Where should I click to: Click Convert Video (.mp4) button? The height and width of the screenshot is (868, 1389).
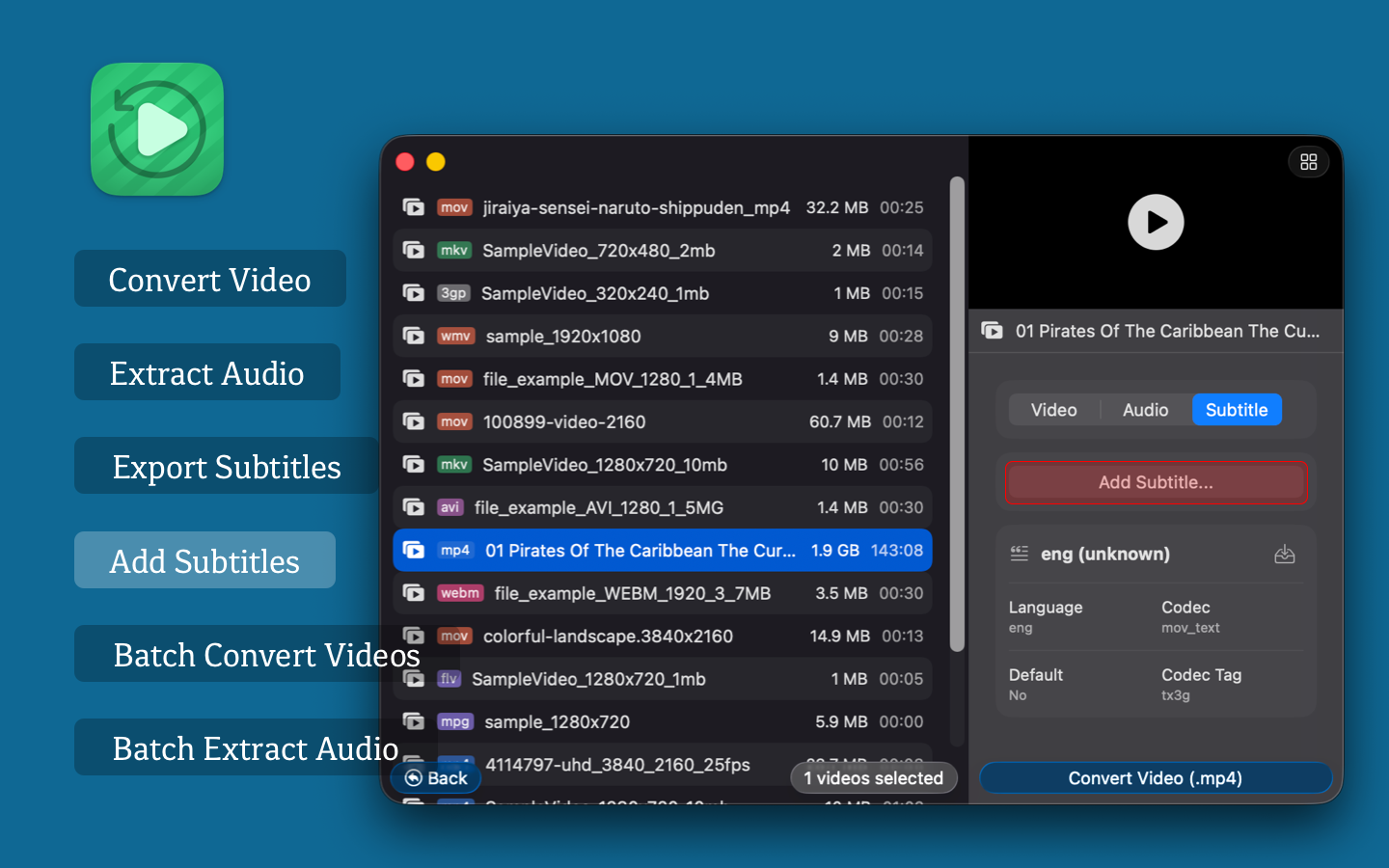tap(1155, 778)
